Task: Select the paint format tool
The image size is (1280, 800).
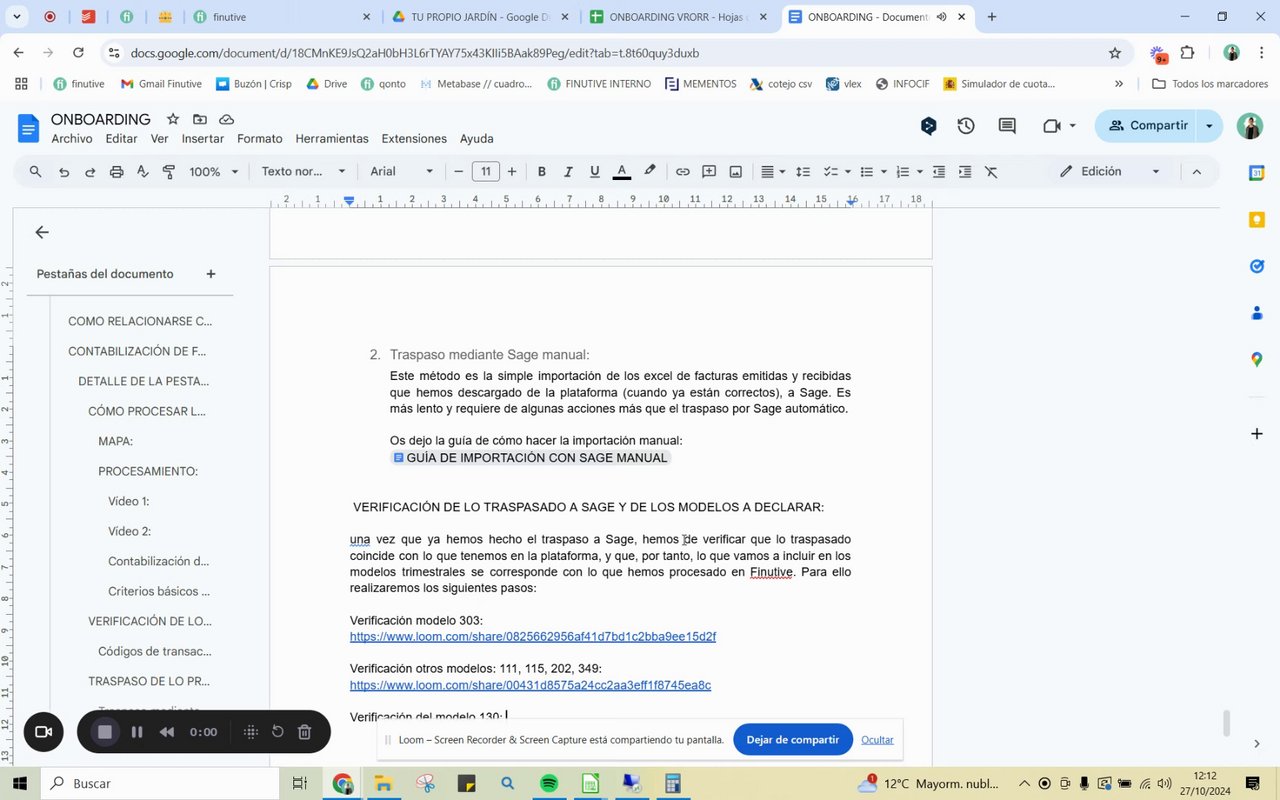Action: [x=168, y=172]
